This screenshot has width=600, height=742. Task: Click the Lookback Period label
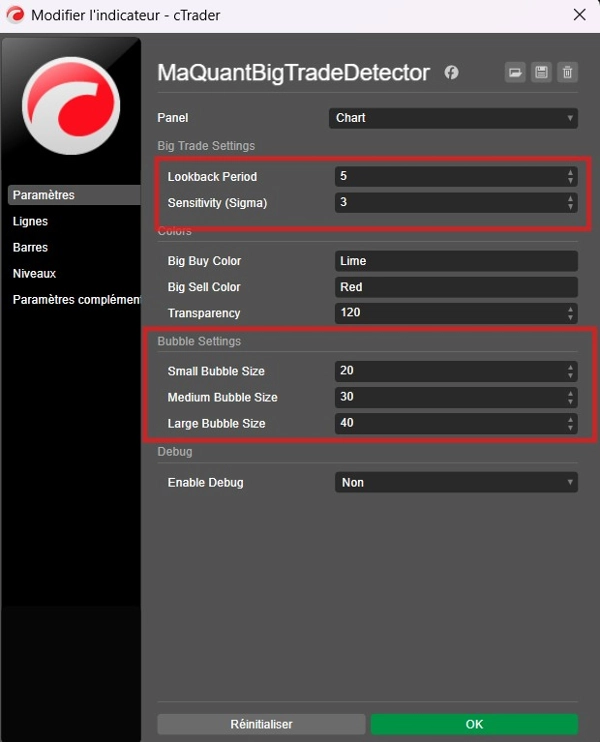point(212,177)
